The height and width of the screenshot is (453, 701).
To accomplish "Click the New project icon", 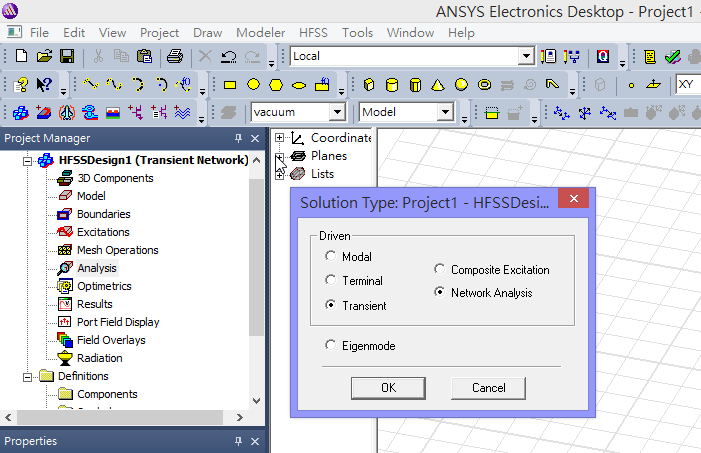I will (x=21, y=56).
